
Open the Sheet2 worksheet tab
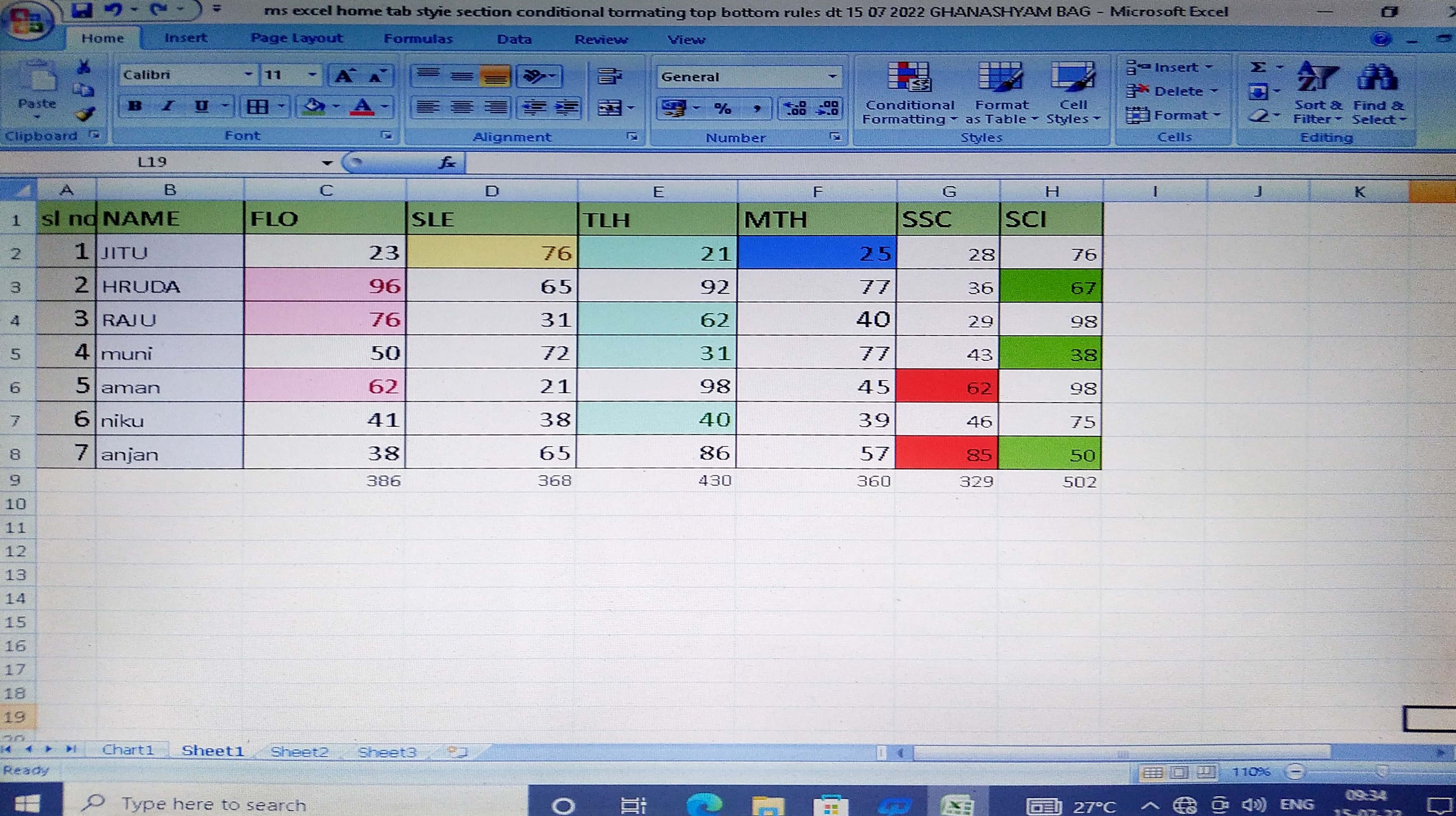pyautogui.click(x=299, y=751)
